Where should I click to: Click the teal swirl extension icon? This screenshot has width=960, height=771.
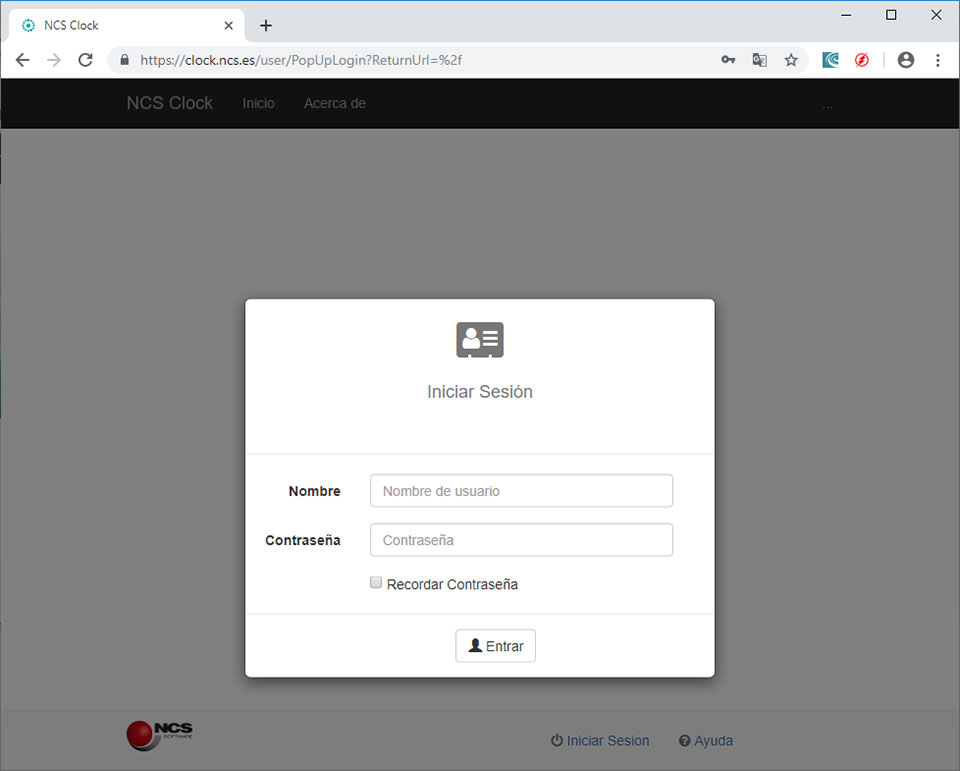(830, 60)
